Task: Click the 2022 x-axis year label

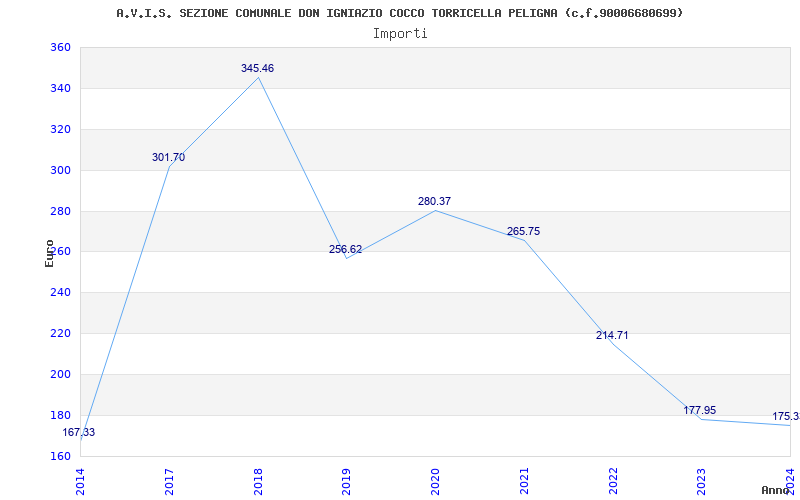Action: click(613, 481)
